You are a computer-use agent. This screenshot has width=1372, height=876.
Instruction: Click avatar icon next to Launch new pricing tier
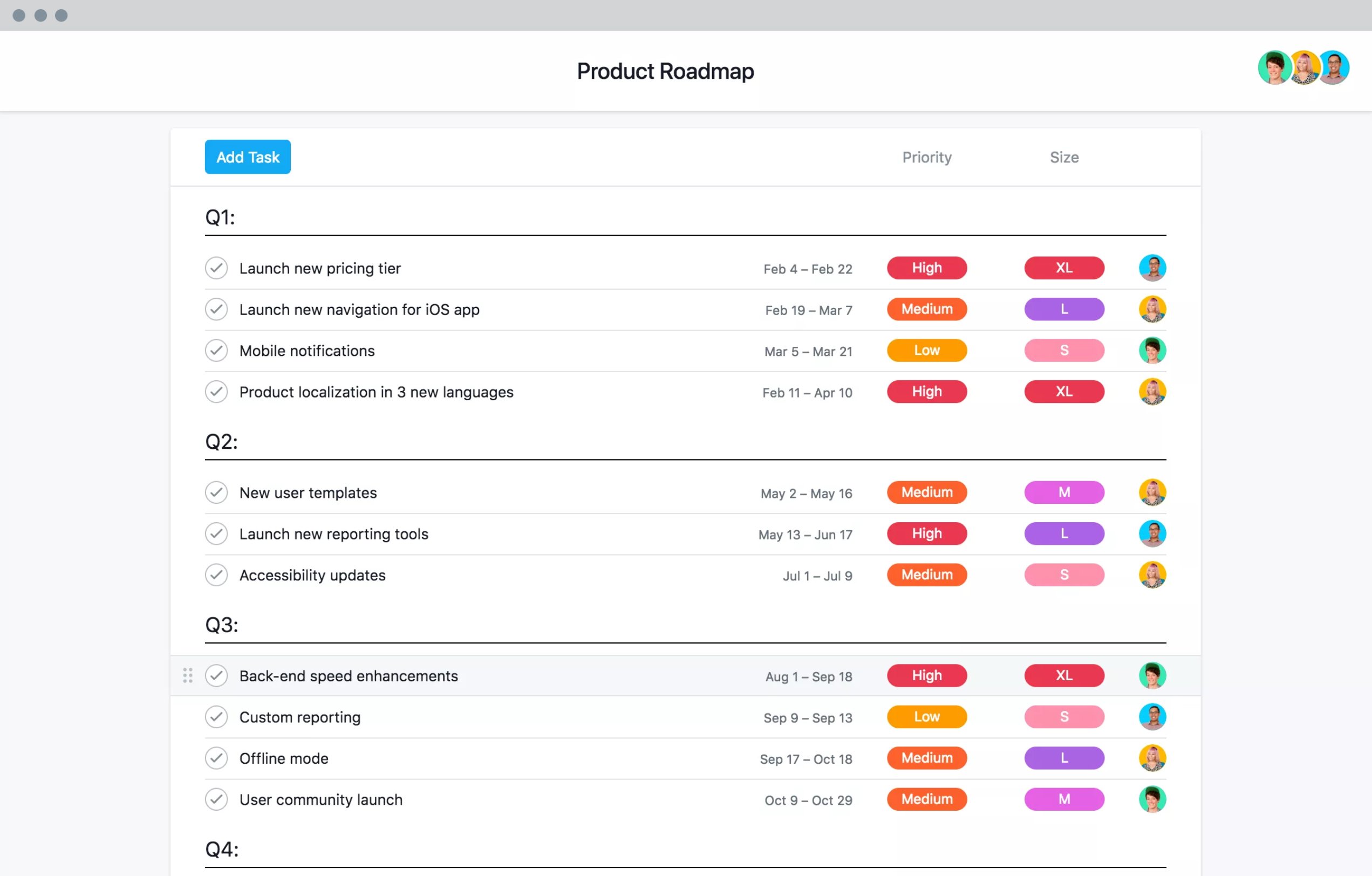[x=1153, y=267]
